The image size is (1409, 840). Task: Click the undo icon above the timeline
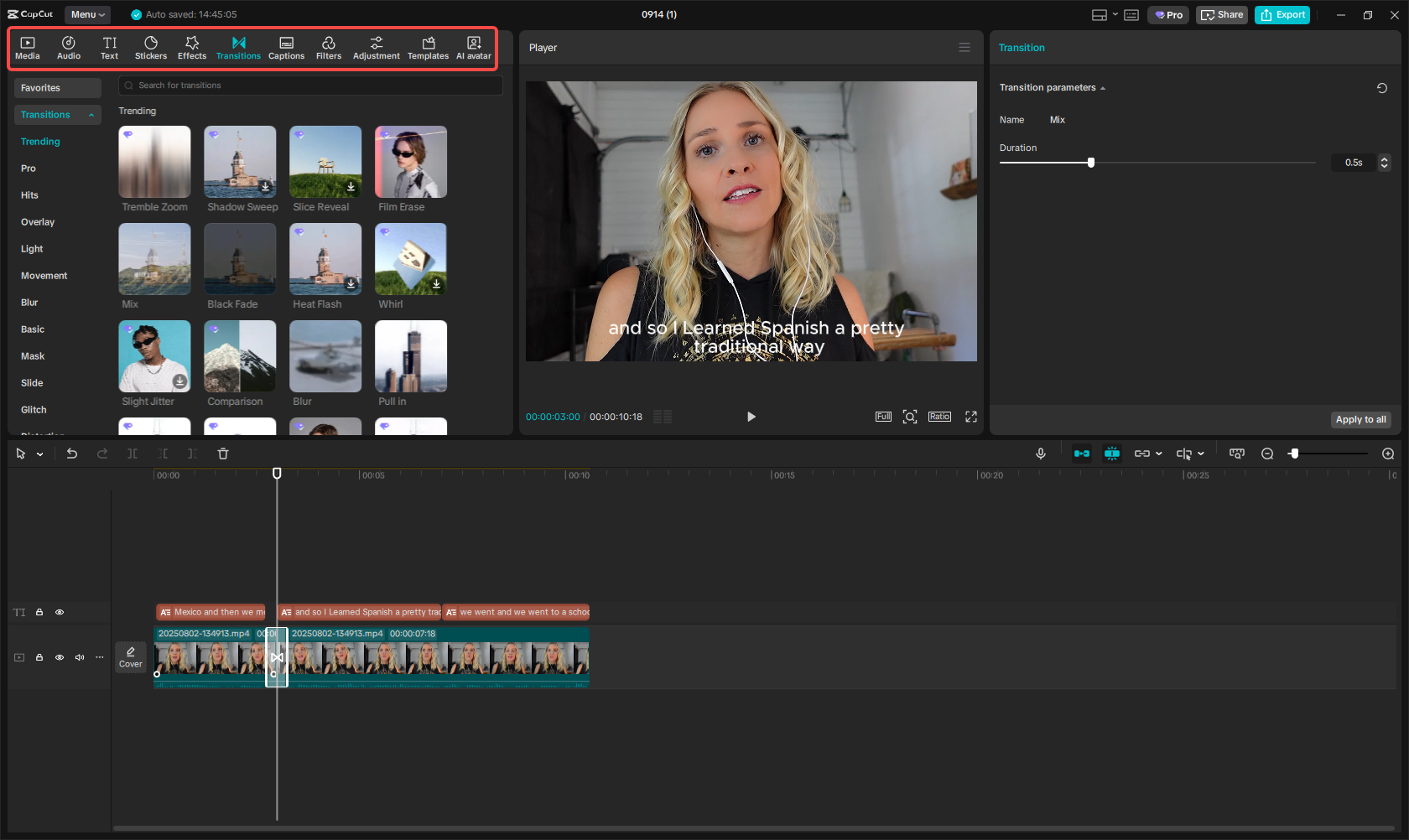72,454
